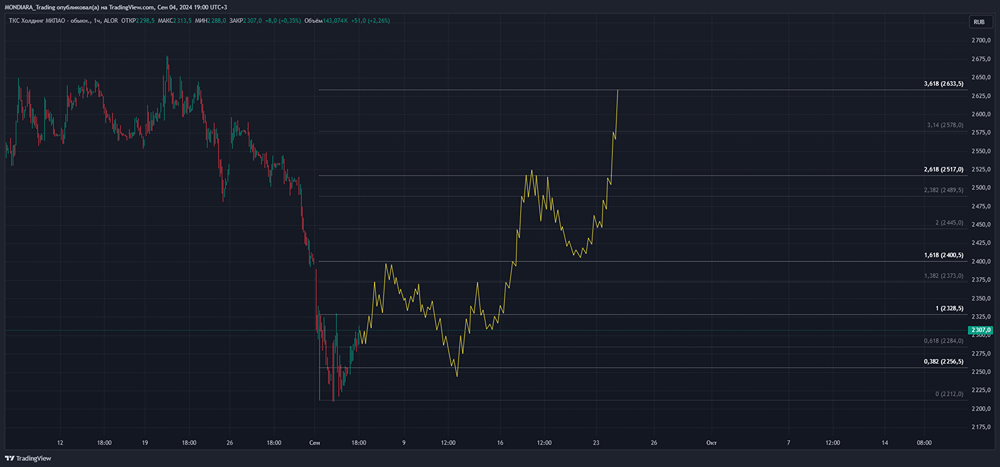Screen dimensions: 1000x467
Task: Click the 08:00 label on the time axis
Action: [924, 442]
